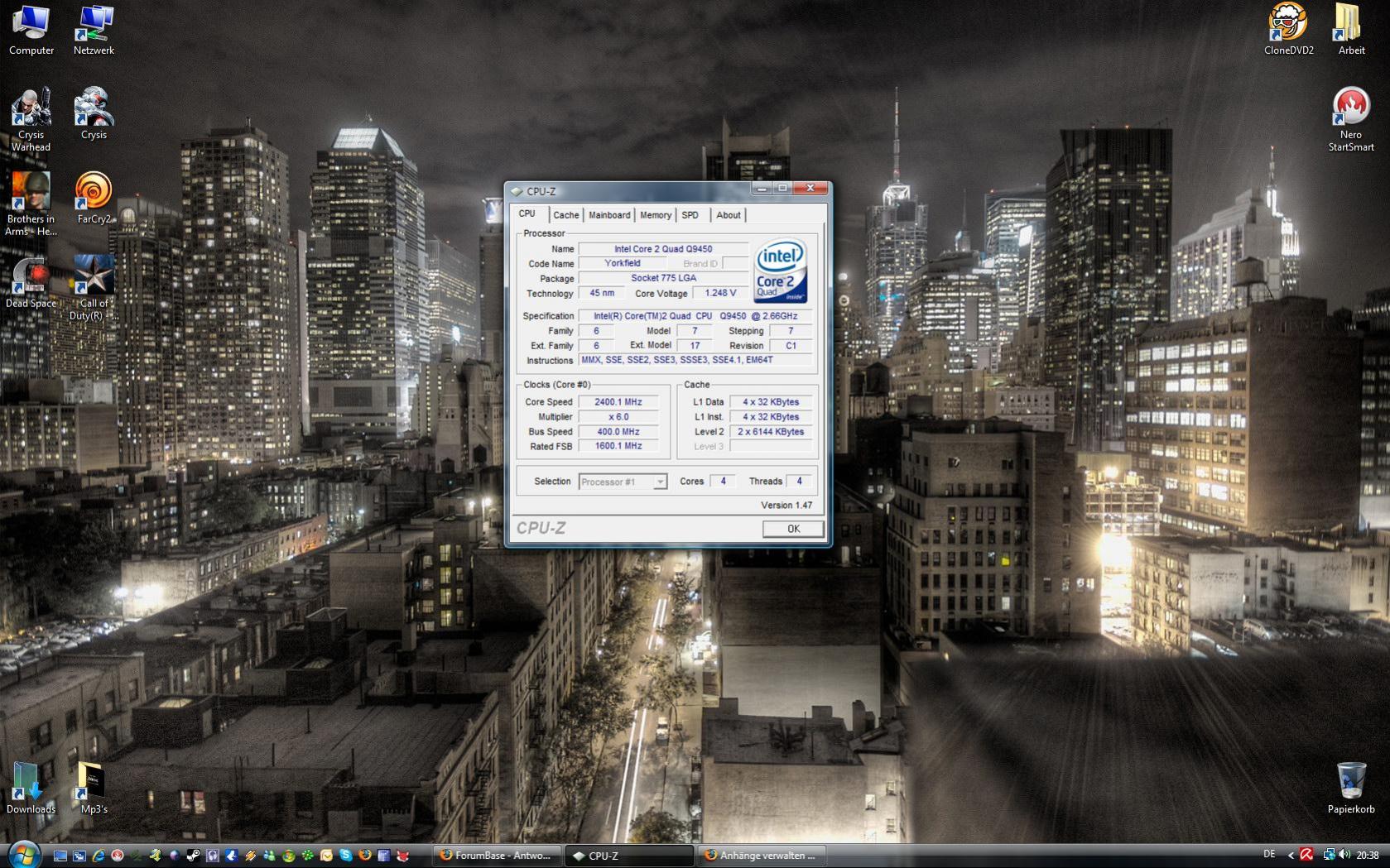Launch Nero StartSmart shortcut
This screenshot has height=868, width=1390.
tap(1351, 120)
